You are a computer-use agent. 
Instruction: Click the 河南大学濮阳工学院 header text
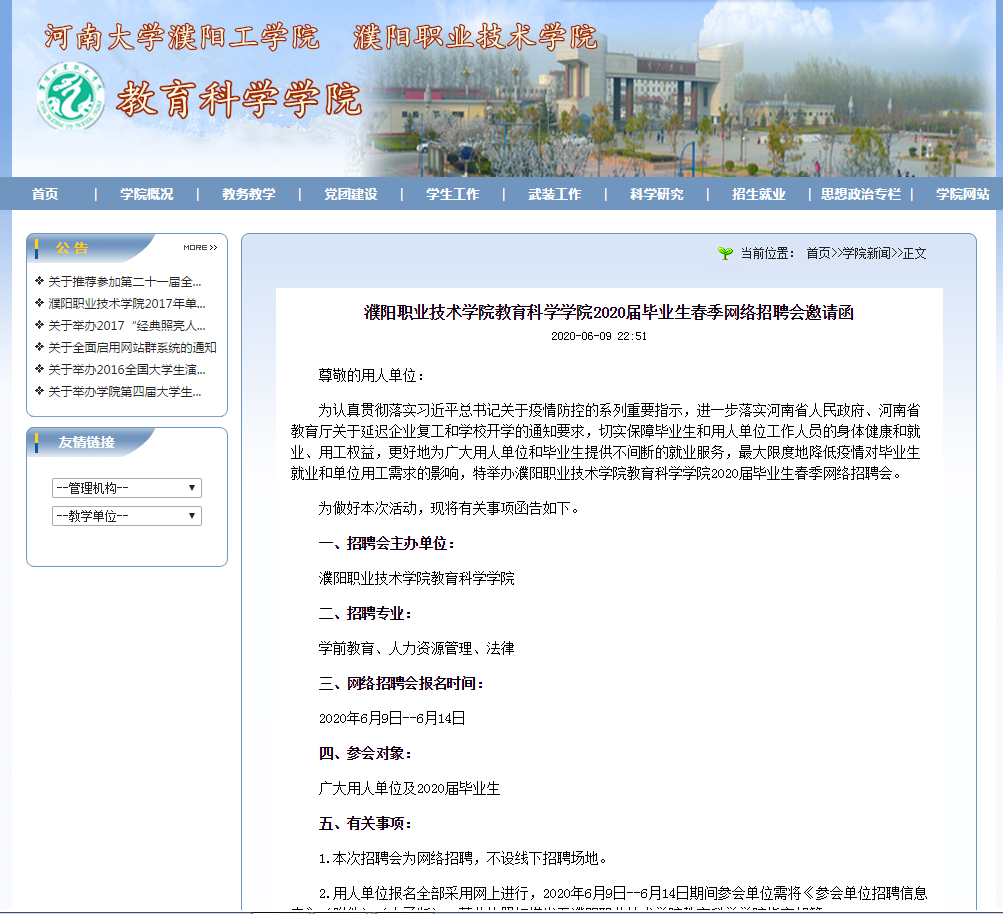pos(182,37)
